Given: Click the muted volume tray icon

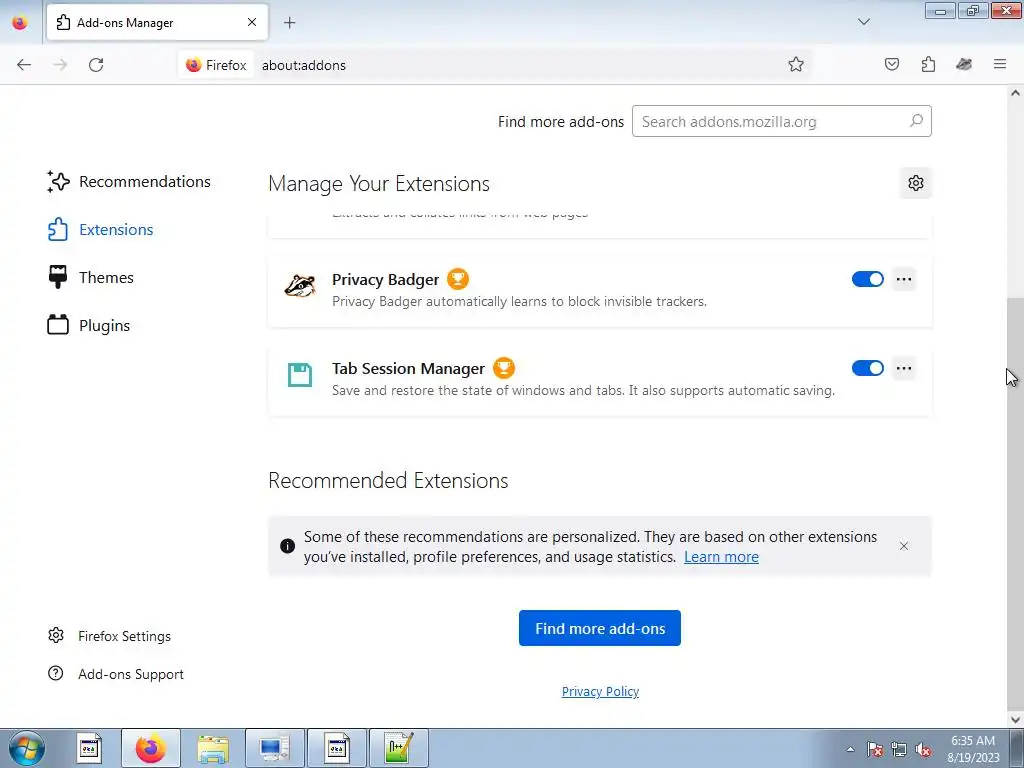Looking at the screenshot, I should tap(923, 749).
